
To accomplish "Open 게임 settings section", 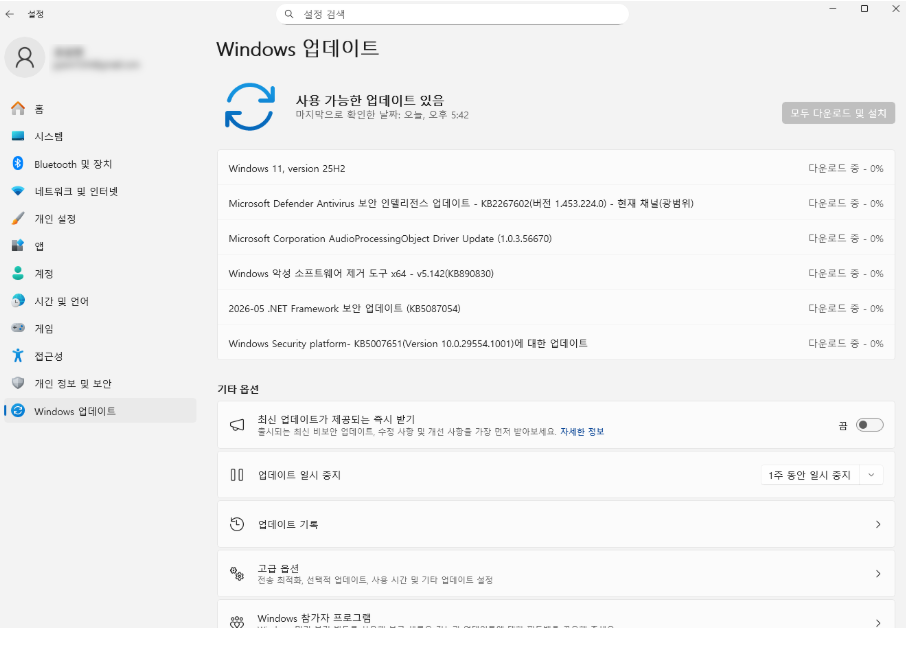I will (x=100, y=328).
